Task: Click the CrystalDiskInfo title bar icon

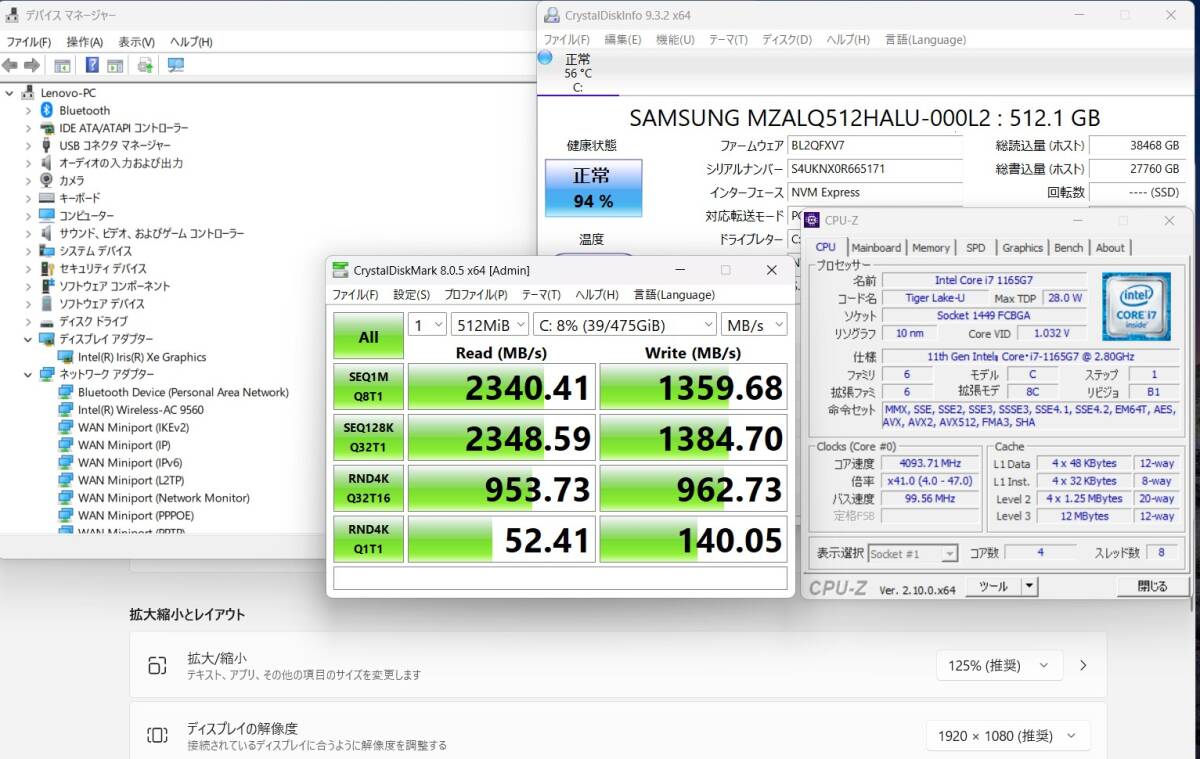Action: (551, 15)
